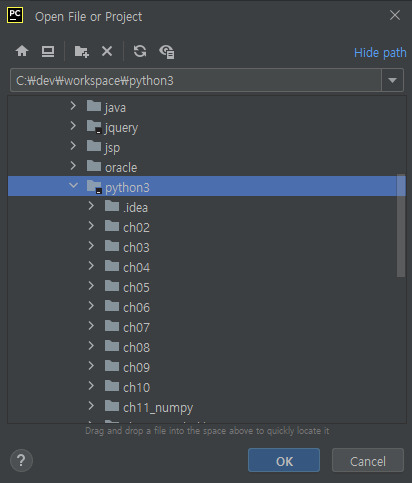The height and width of the screenshot is (483, 412).
Task: Select the python3 folder name
Action: [x=127, y=188]
